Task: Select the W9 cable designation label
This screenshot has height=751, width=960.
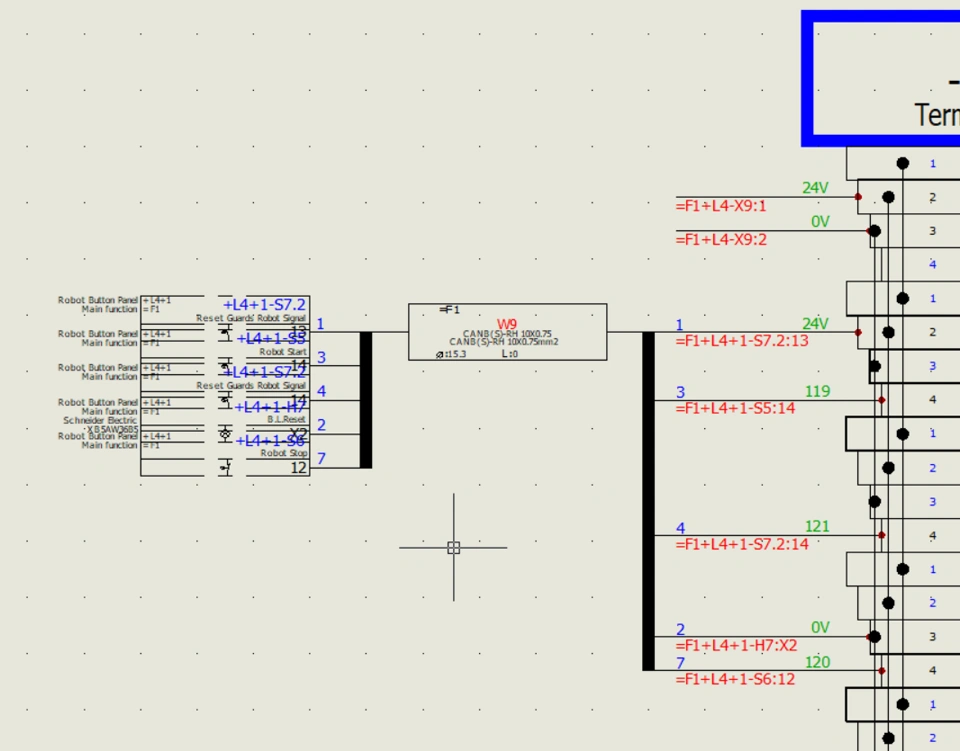Action: pos(507,324)
